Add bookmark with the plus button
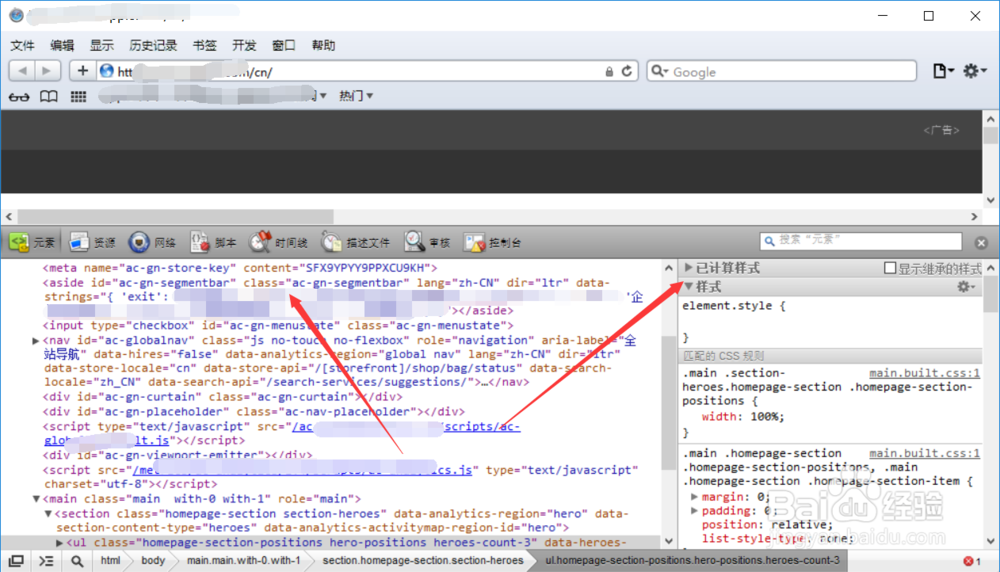Image resolution: width=1000 pixels, height=572 pixels. (x=82, y=71)
